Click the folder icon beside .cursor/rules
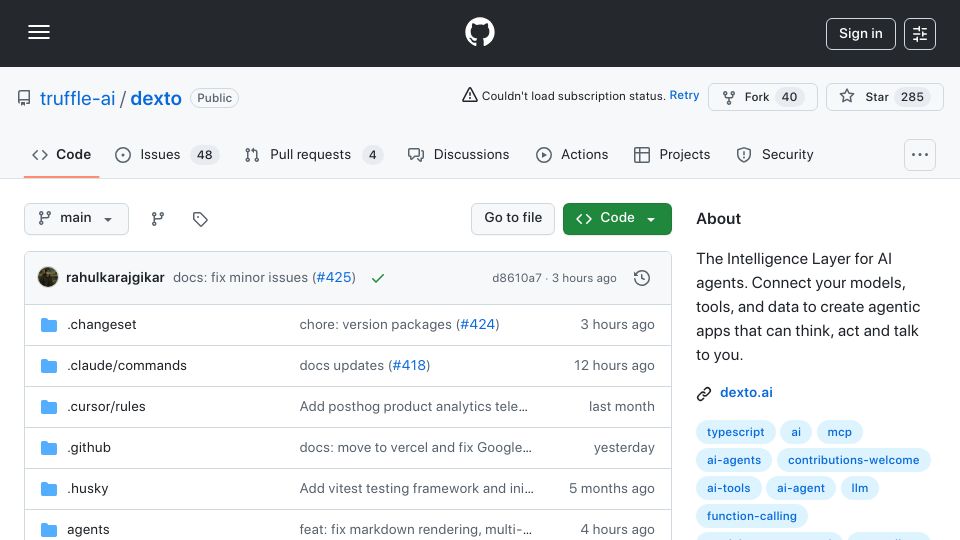 pos(49,407)
